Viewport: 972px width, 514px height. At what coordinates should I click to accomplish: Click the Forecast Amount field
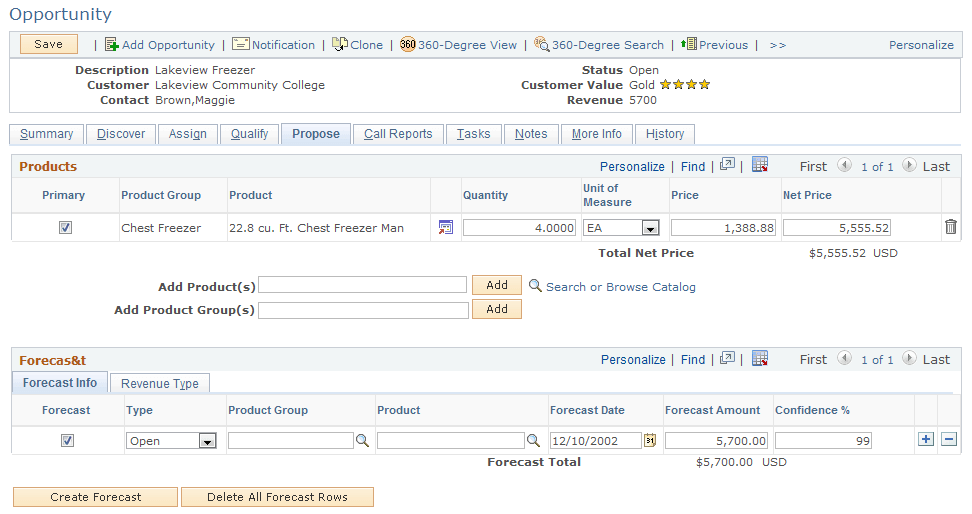point(716,440)
